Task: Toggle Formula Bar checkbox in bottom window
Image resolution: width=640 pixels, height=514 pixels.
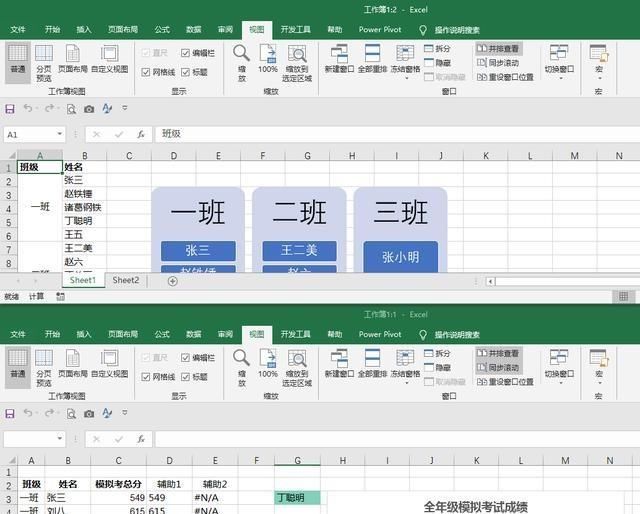Action: (x=198, y=358)
